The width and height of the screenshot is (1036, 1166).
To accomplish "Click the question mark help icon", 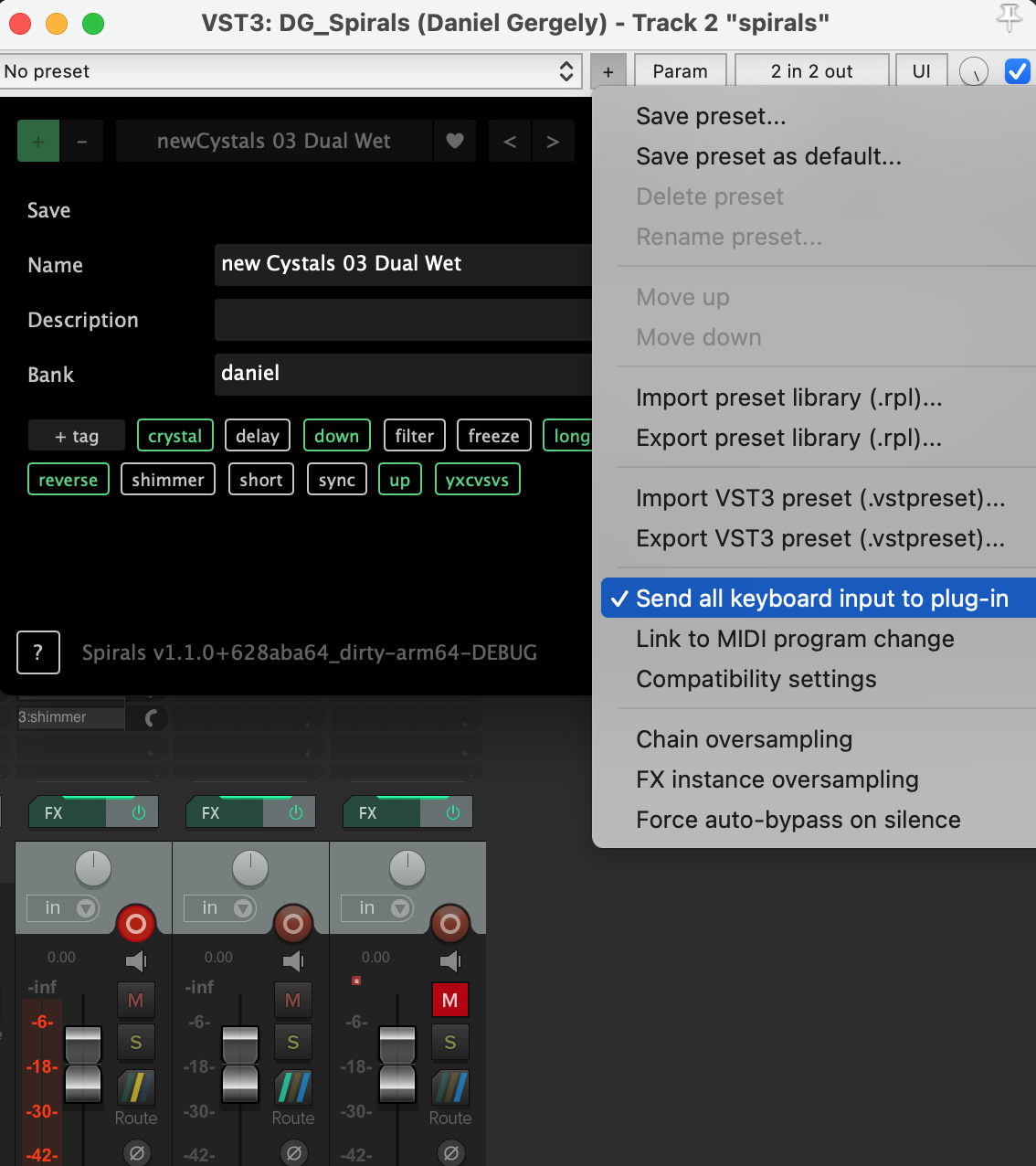I will pos(38,652).
